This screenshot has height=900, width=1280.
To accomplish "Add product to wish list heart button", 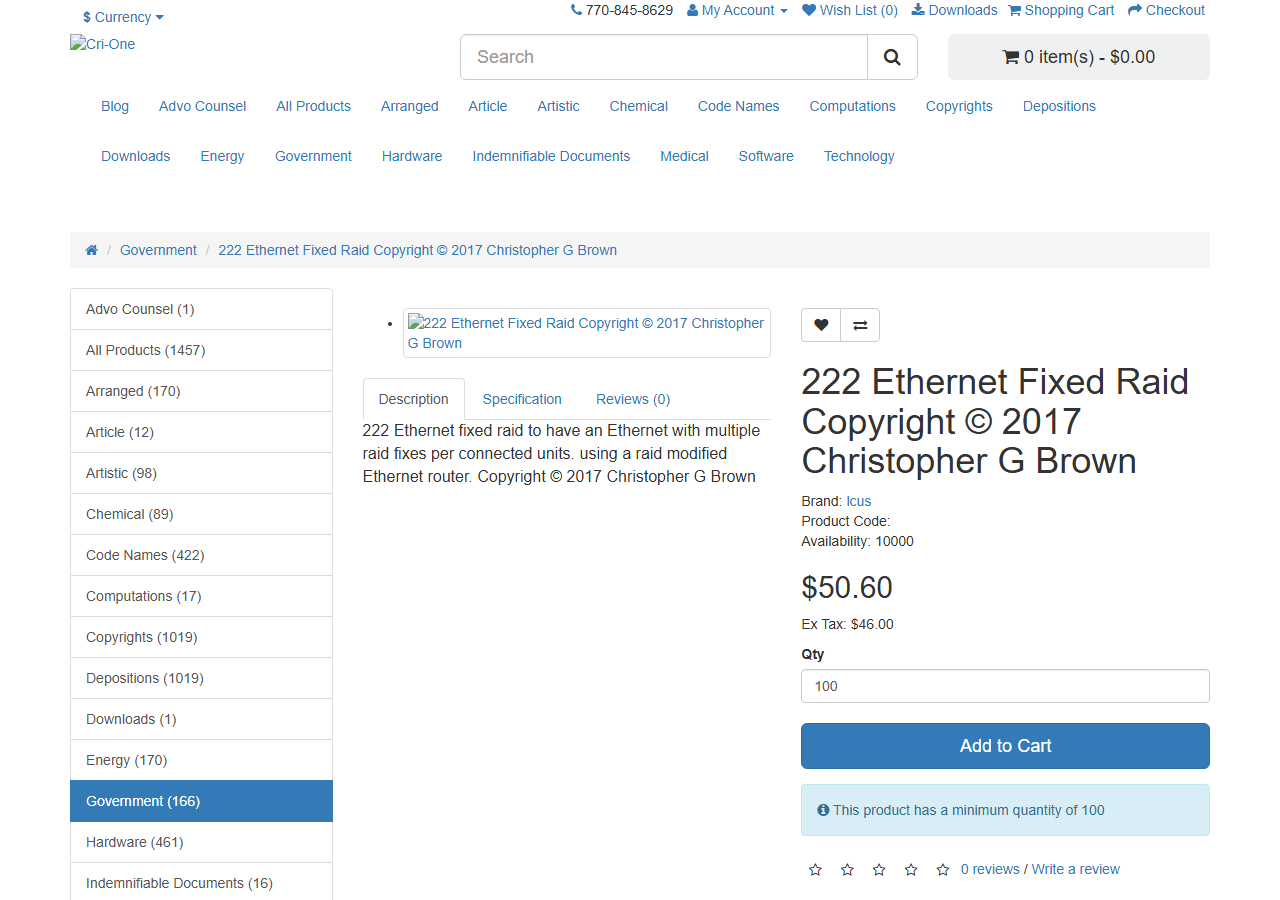I will click(821, 325).
